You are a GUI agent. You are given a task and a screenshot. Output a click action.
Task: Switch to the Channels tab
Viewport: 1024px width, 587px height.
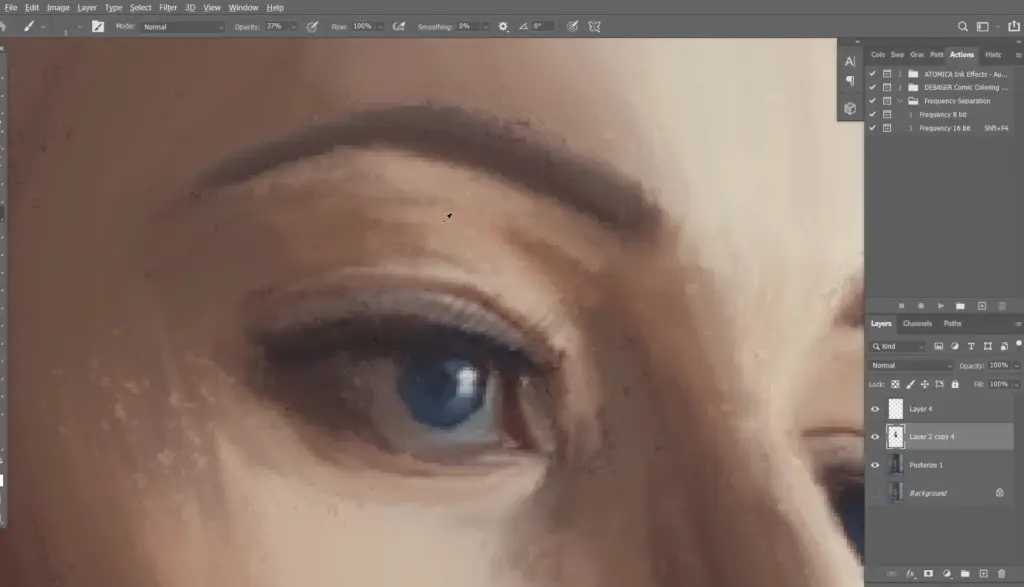916,323
